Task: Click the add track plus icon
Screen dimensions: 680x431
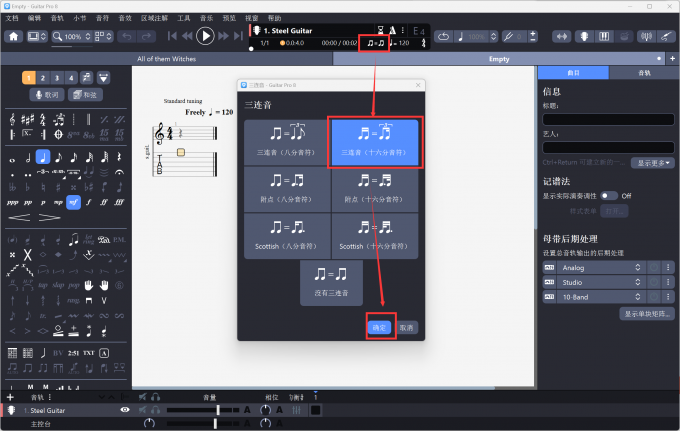Action: pyautogui.click(x=10, y=397)
